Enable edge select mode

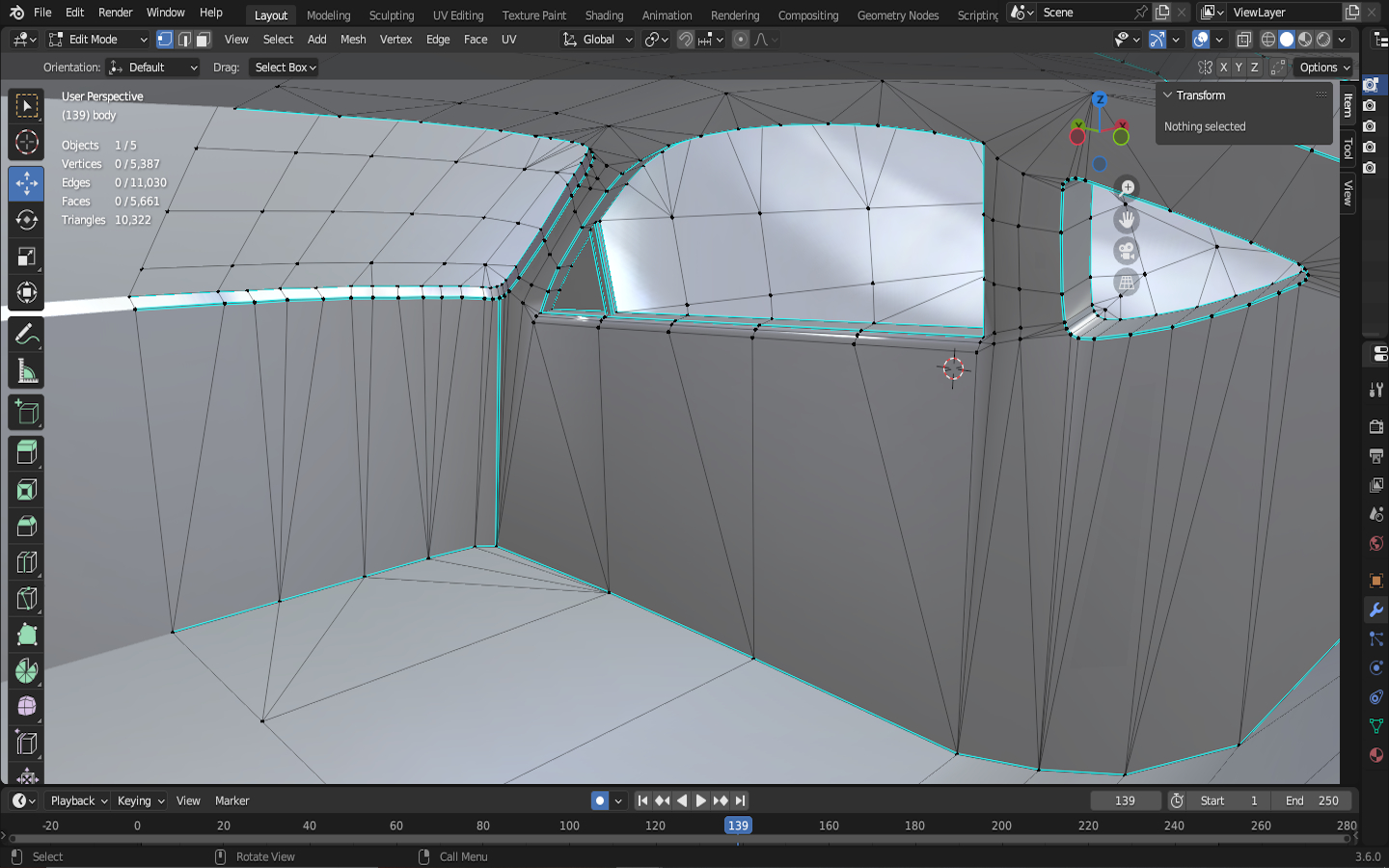(x=184, y=40)
